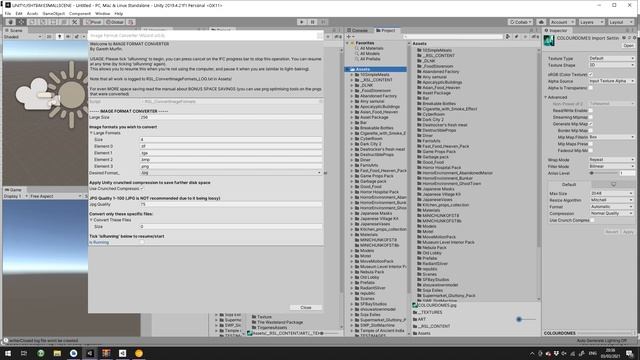
Task: Open the Assets menu
Action: point(32,13)
